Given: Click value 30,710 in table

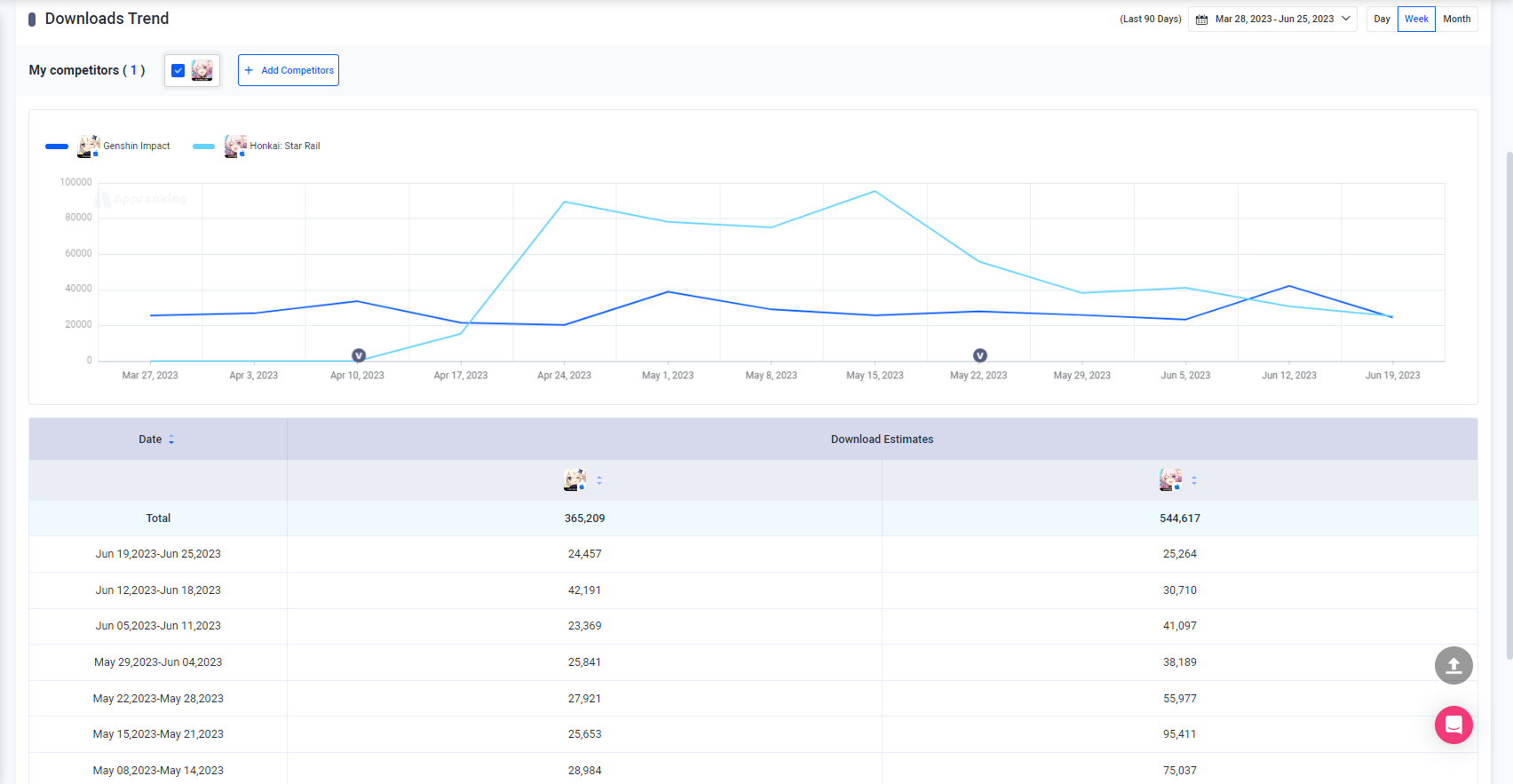Looking at the screenshot, I should [1179, 590].
